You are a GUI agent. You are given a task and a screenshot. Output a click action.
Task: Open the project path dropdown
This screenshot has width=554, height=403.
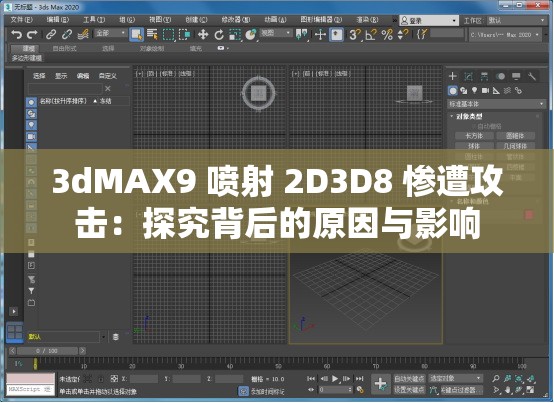point(505,35)
